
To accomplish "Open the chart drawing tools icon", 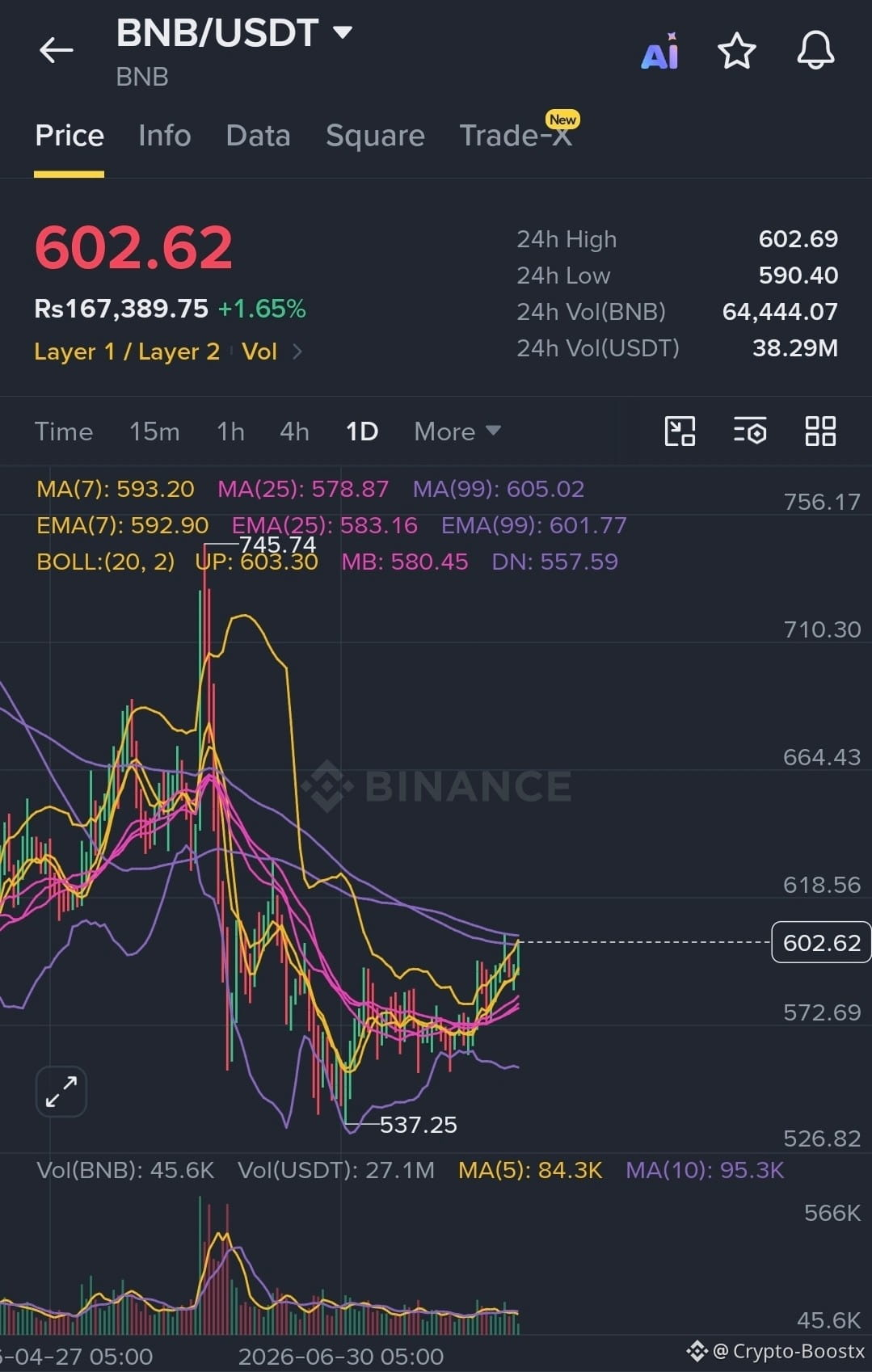I will pos(680,431).
